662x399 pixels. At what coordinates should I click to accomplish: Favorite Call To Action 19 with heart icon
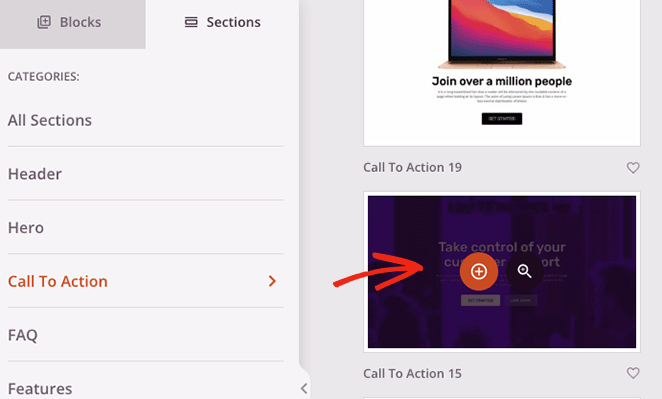pyautogui.click(x=633, y=168)
